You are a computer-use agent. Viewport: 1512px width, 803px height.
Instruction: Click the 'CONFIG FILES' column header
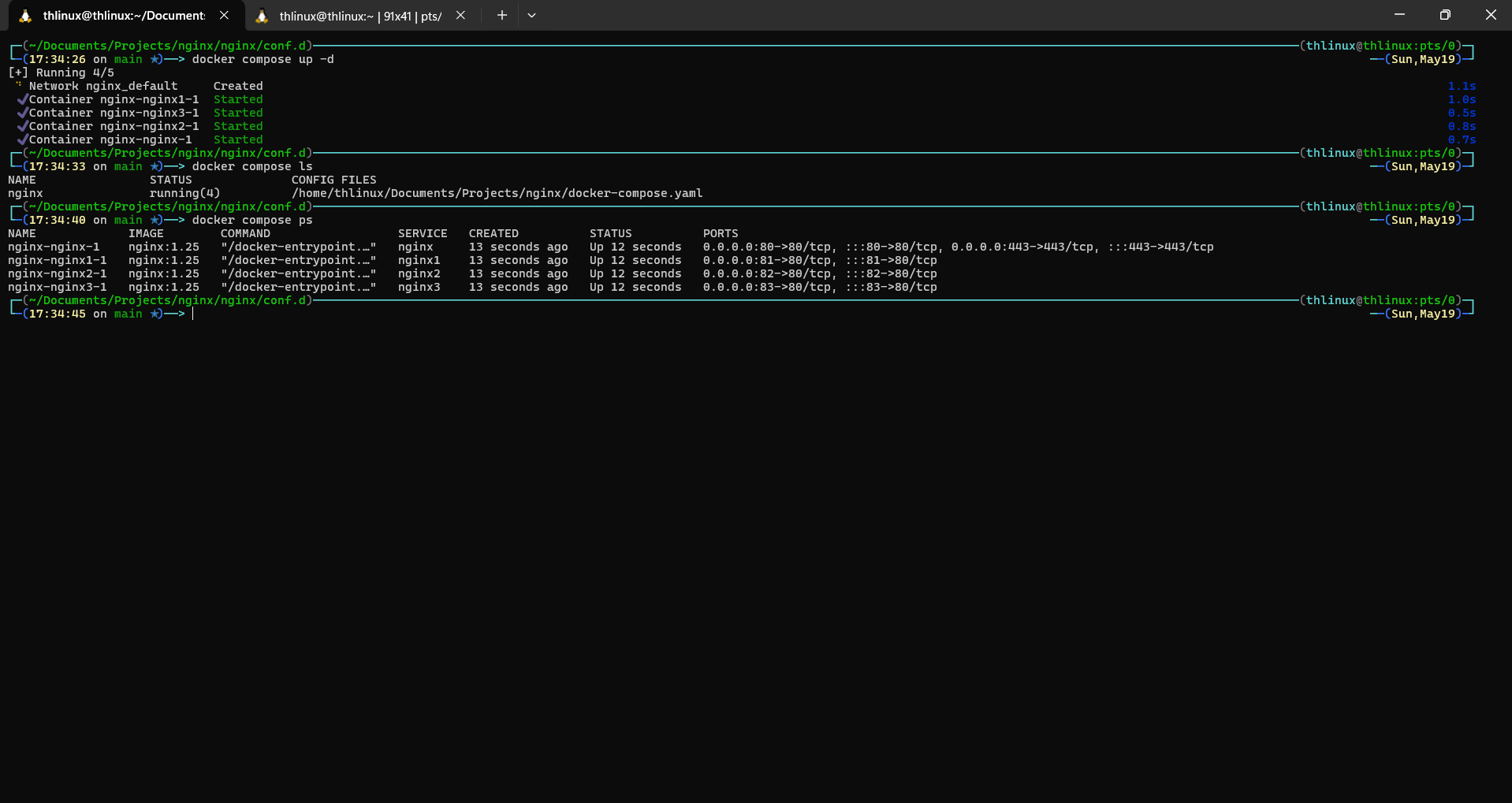click(x=334, y=180)
